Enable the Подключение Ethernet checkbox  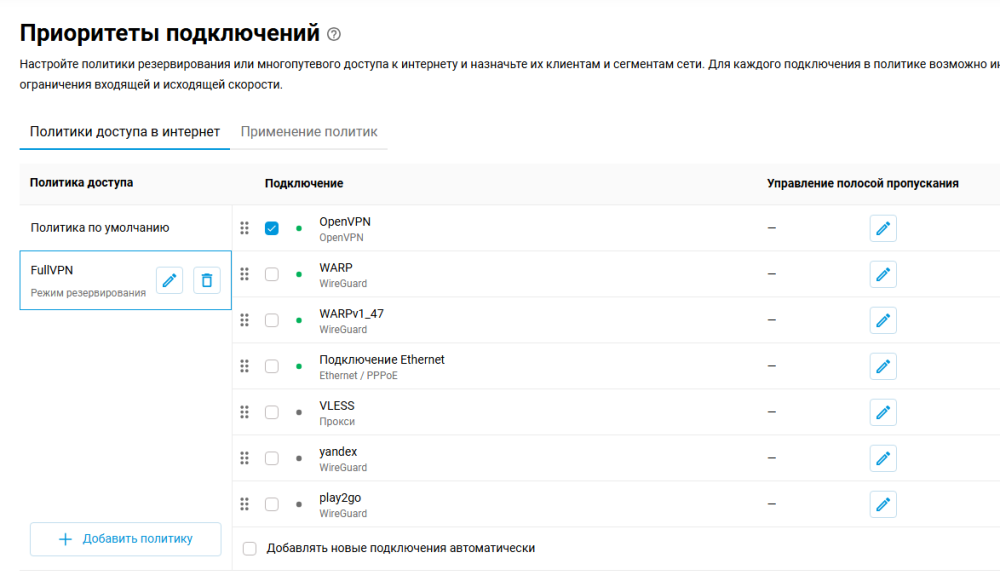(x=272, y=366)
